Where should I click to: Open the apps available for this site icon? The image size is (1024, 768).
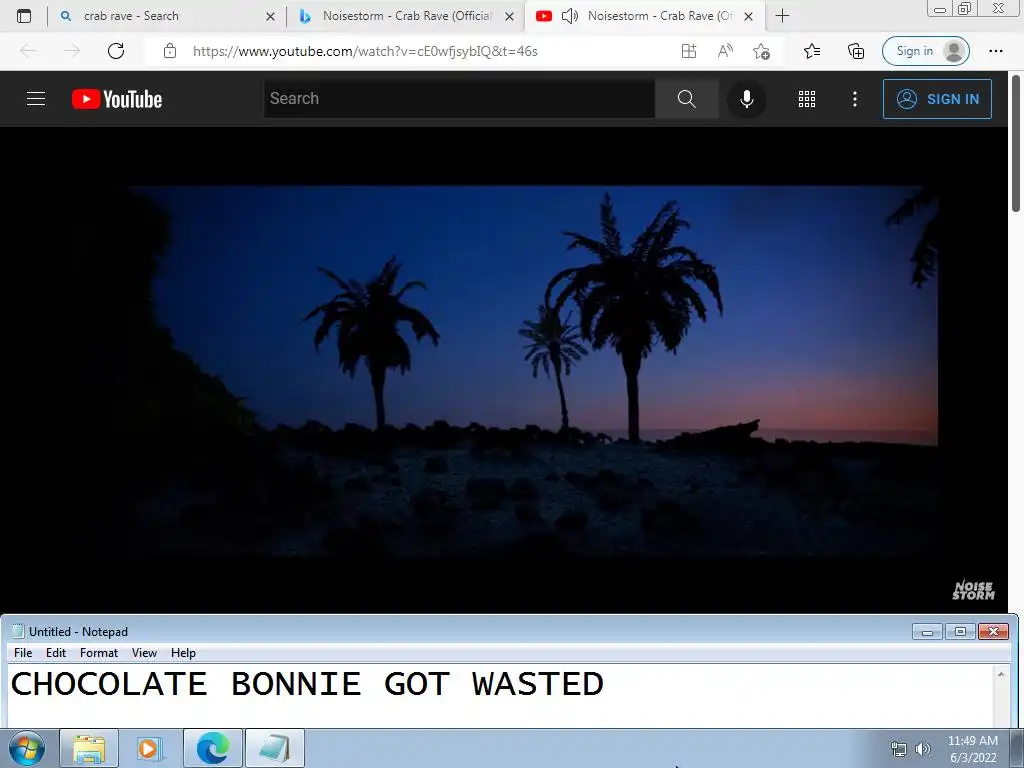[689, 51]
